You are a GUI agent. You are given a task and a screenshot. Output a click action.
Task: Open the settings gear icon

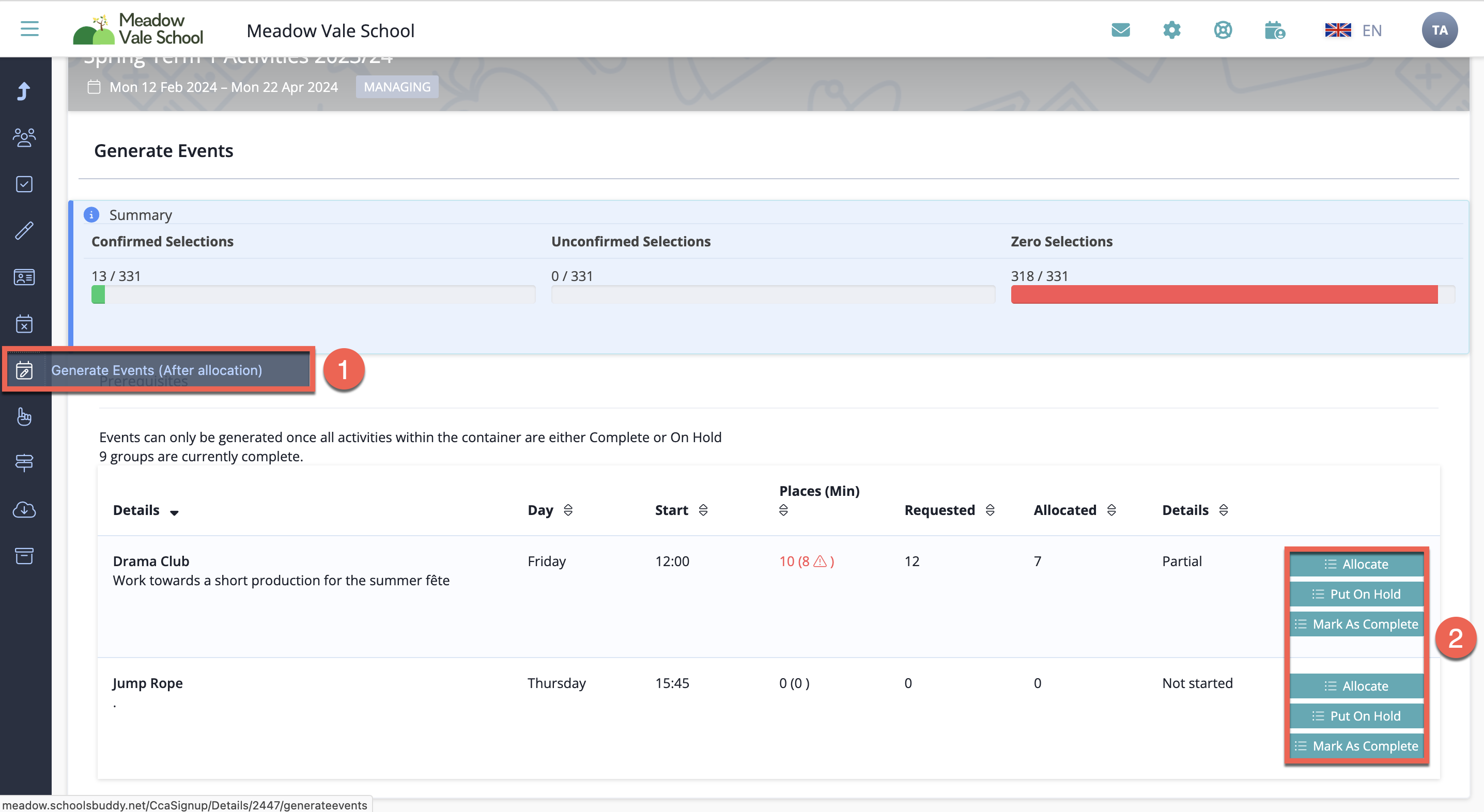pyautogui.click(x=1172, y=30)
